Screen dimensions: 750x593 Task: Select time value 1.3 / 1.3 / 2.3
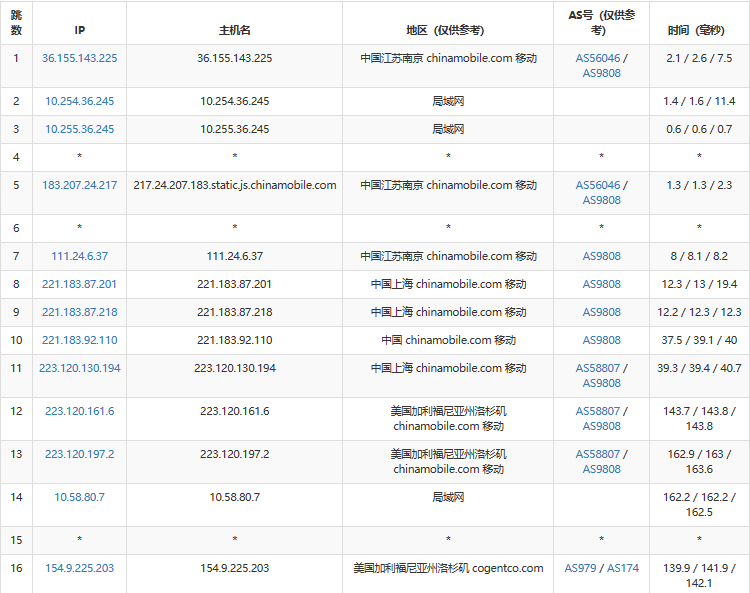pos(699,185)
